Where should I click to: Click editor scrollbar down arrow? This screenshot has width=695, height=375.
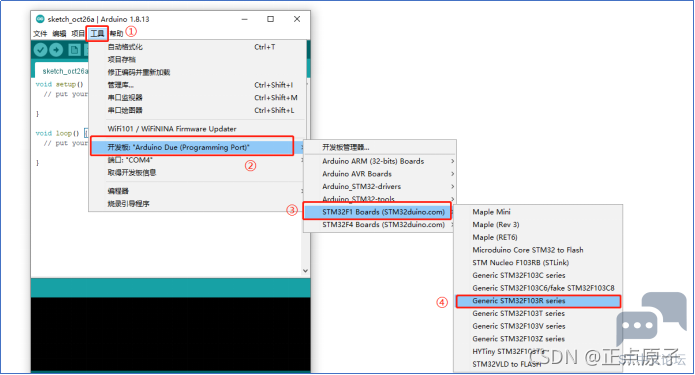[x=305, y=271]
